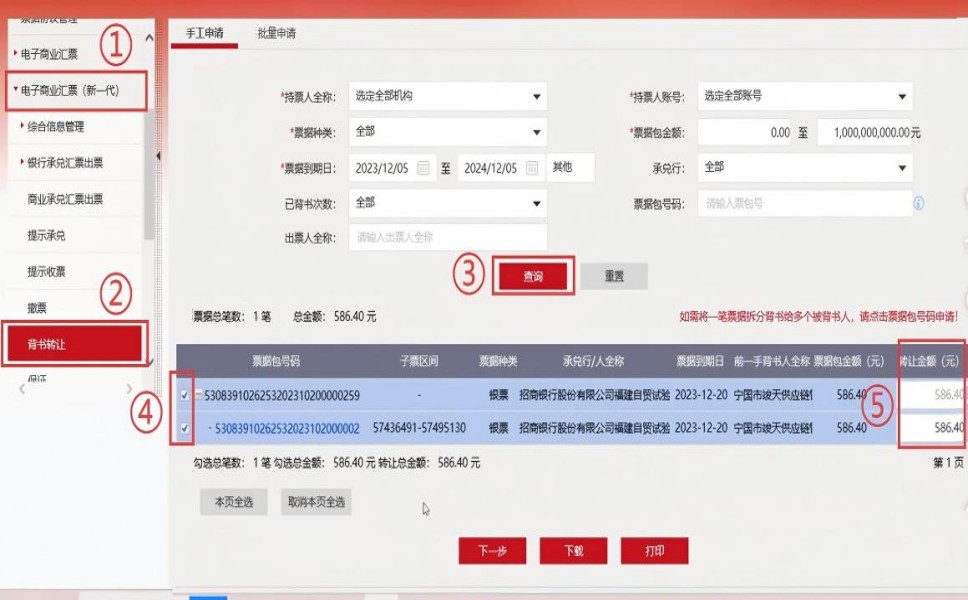Click the red 查询 search button
The image size is (968, 600).
coord(533,277)
